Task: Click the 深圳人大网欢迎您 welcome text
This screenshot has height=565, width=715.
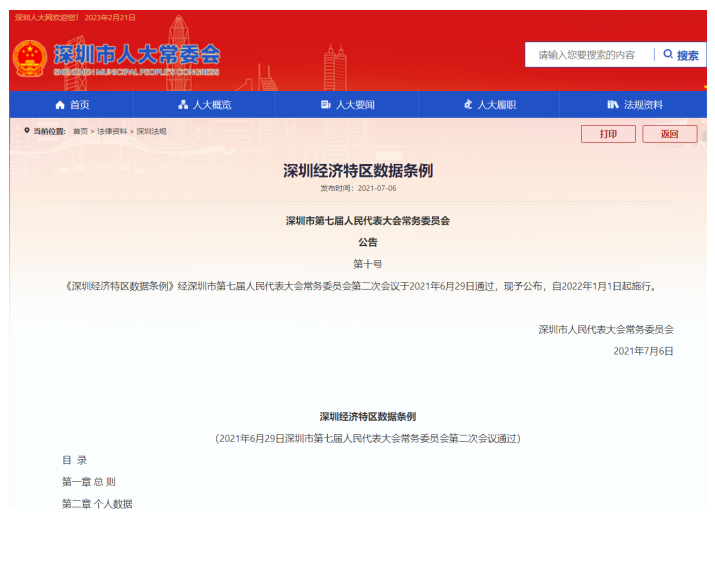Action: [47, 17]
